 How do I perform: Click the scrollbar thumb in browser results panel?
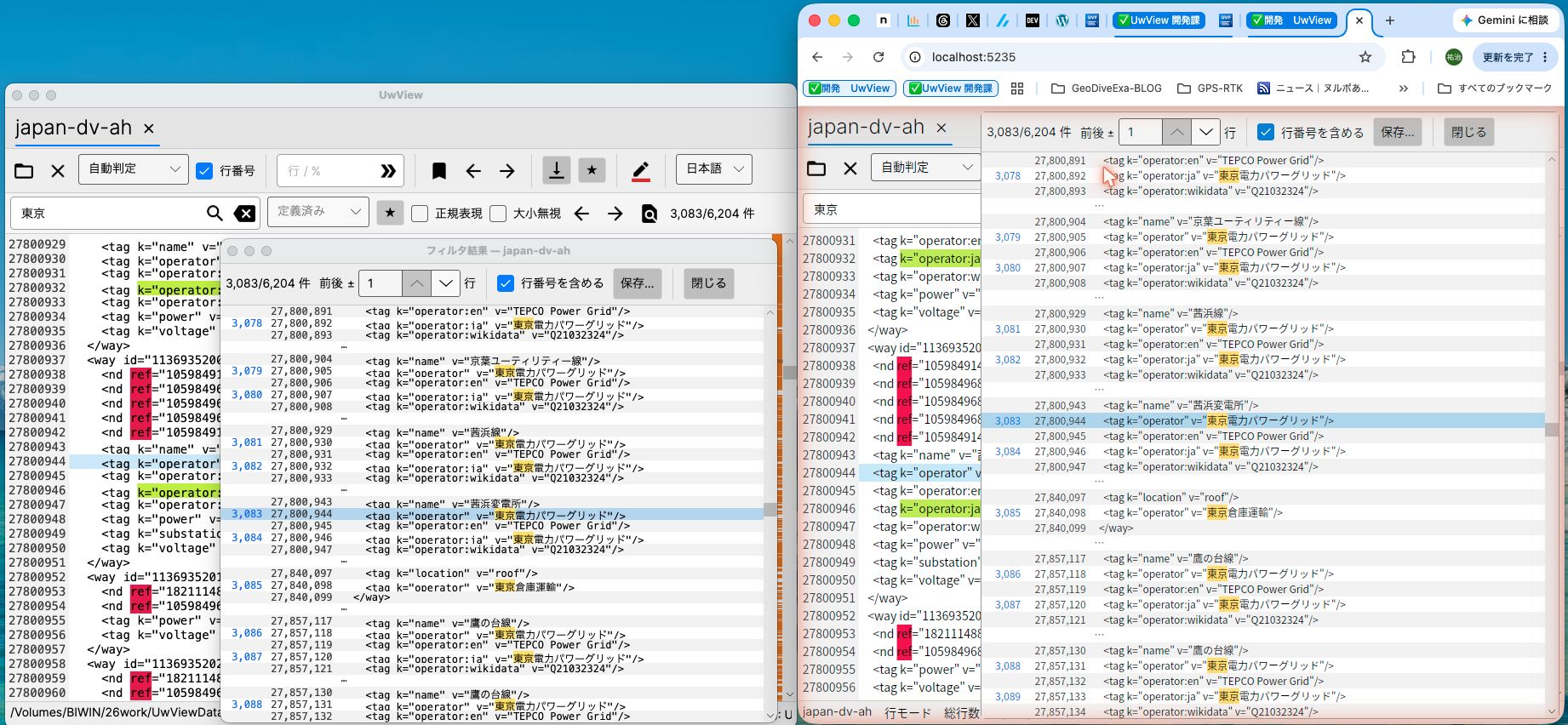click(x=1551, y=430)
